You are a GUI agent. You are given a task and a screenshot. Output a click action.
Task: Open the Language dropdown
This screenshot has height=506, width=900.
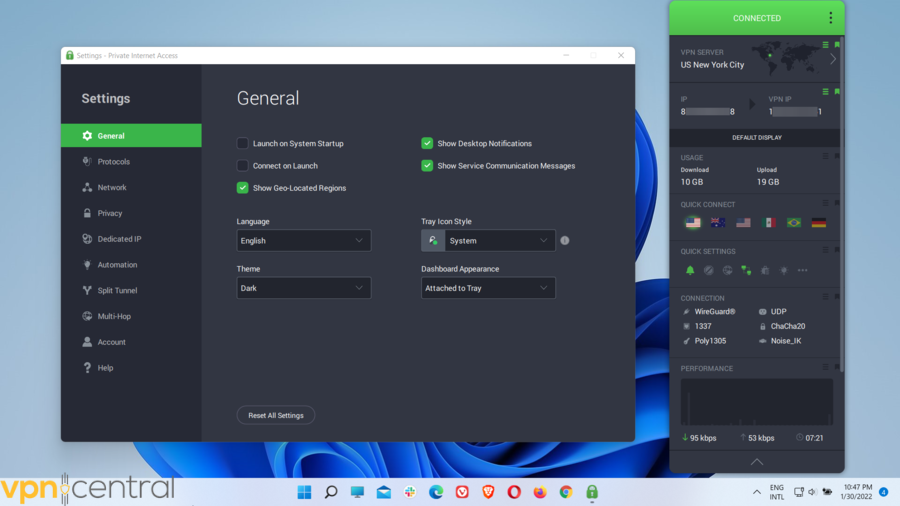tap(303, 241)
